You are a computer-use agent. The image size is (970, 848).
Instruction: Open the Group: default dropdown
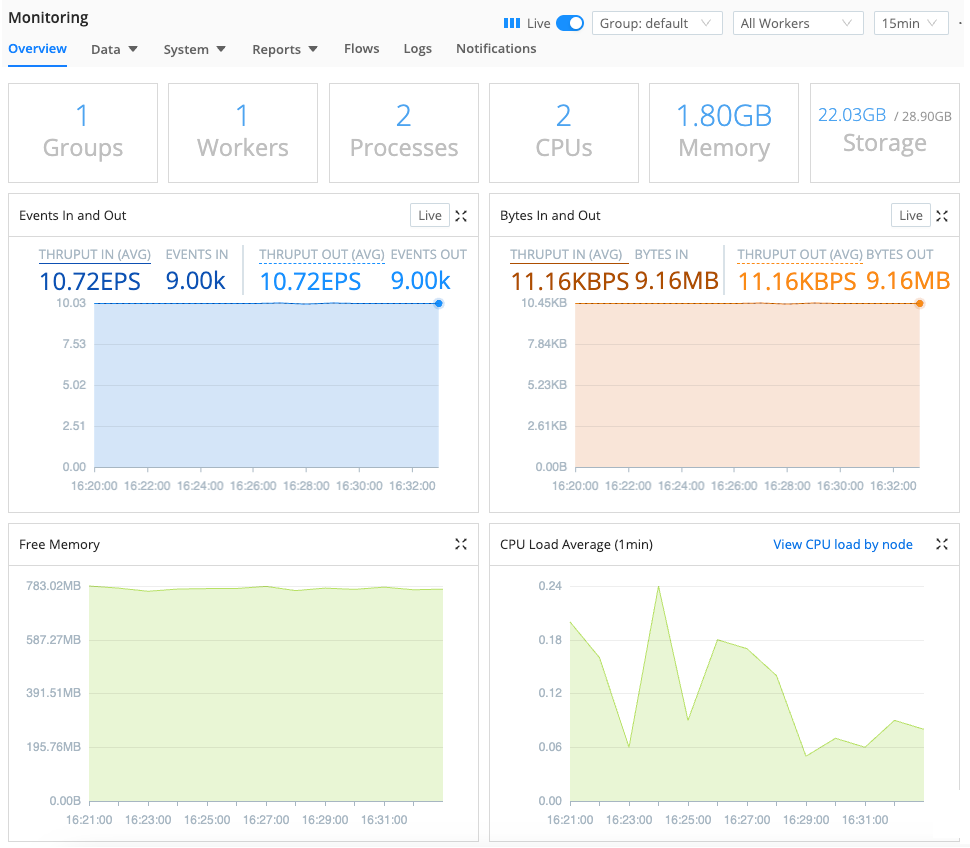pyautogui.click(x=657, y=22)
